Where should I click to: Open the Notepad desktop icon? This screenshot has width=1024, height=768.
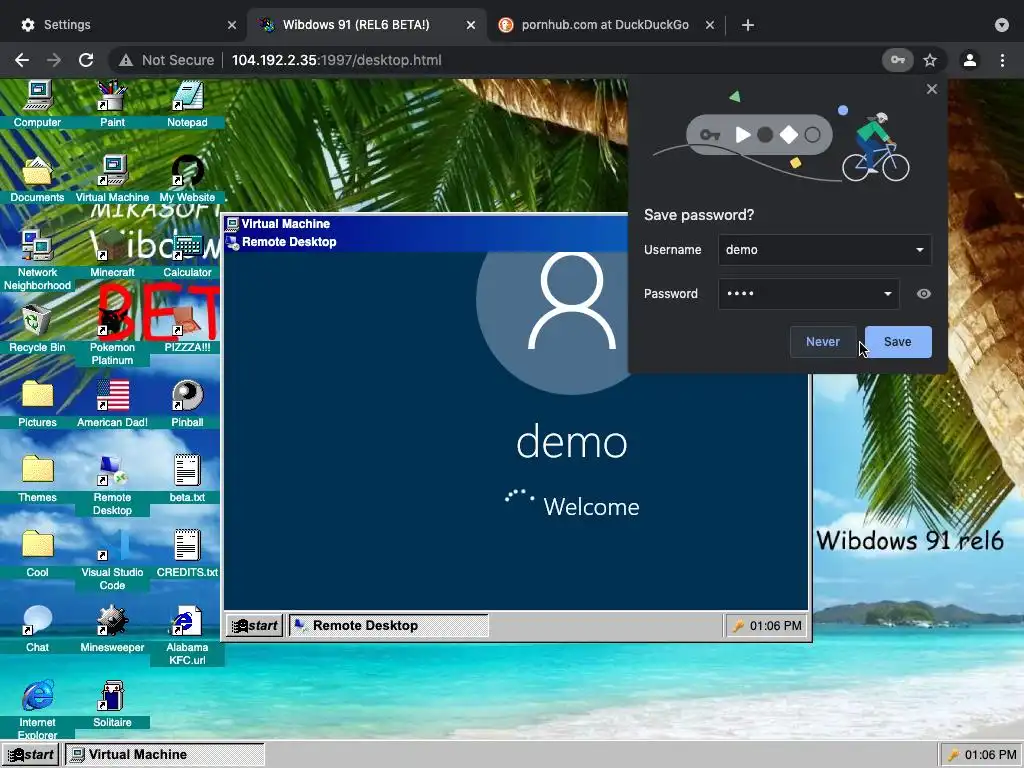pyautogui.click(x=187, y=103)
